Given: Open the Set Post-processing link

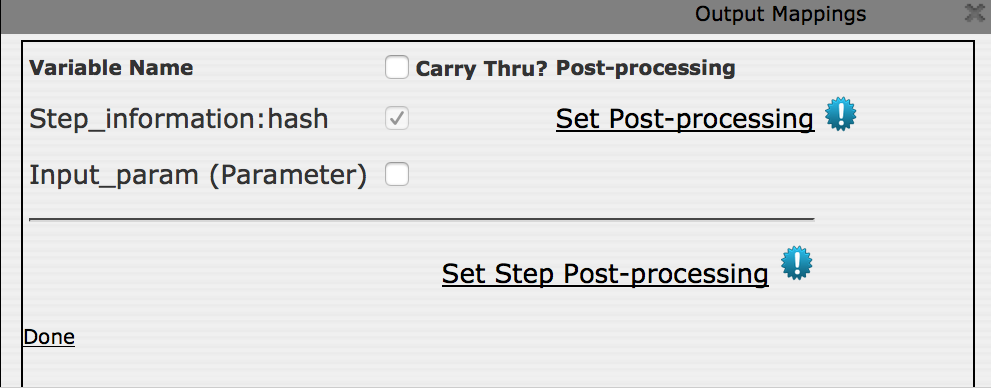Looking at the screenshot, I should point(685,119).
